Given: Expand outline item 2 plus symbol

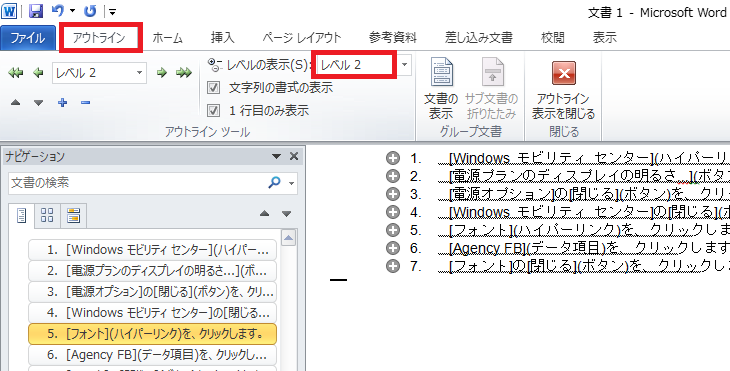Looking at the screenshot, I should click(393, 176).
